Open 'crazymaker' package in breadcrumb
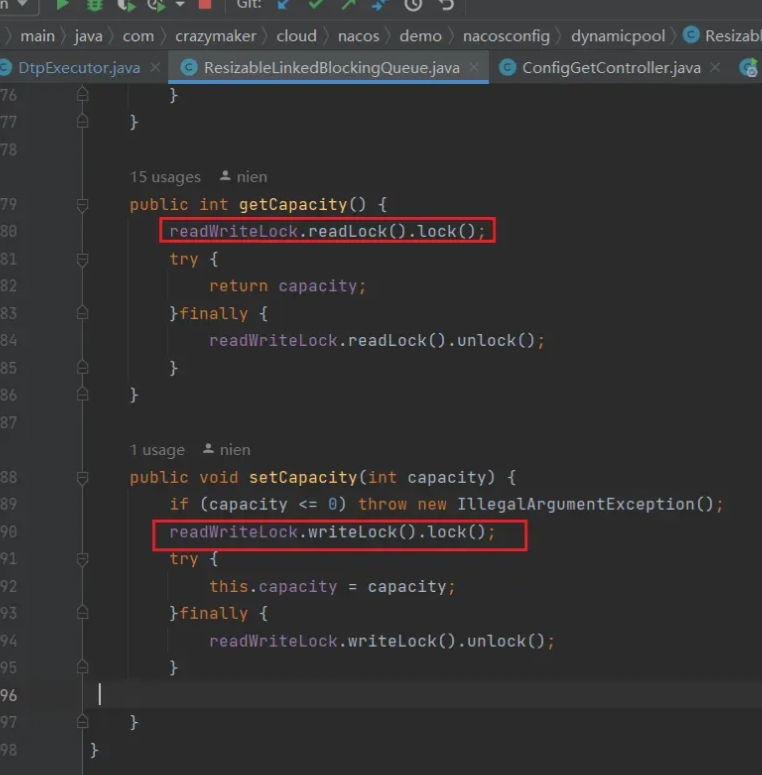Viewport: 762px width, 775px height. pos(215,36)
